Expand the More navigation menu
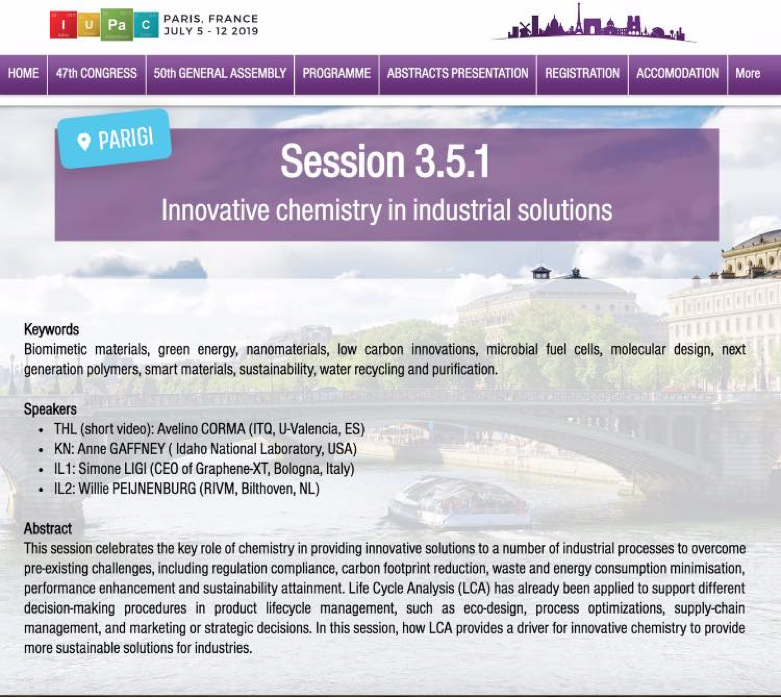 [747, 73]
